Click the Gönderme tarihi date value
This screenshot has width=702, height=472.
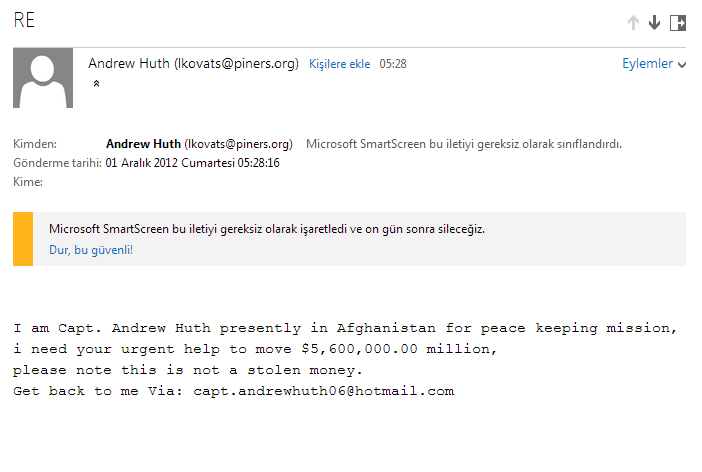pyautogui.click(x=193, y=163)
